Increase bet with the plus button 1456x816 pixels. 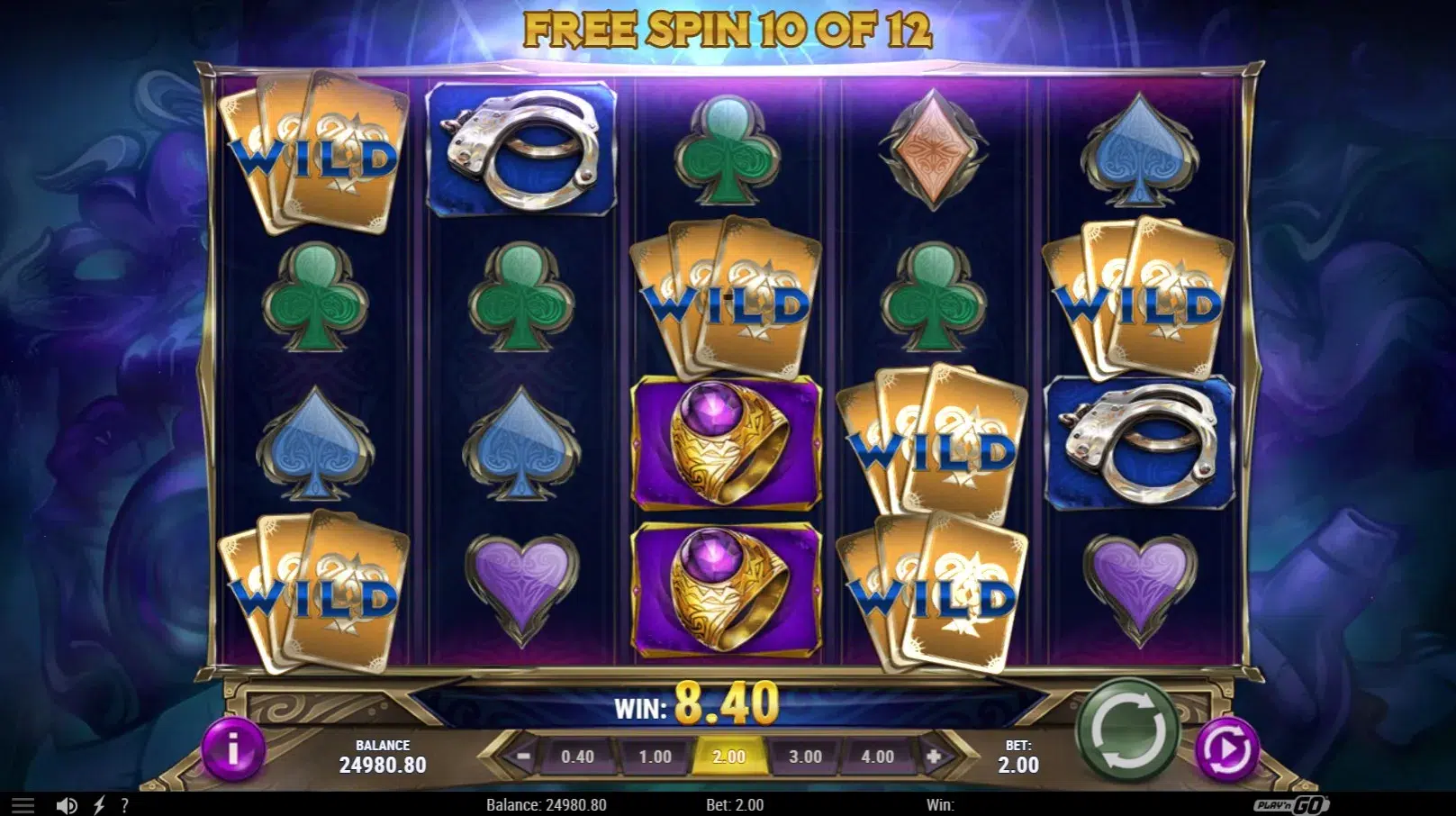click(x=935, y=757)
